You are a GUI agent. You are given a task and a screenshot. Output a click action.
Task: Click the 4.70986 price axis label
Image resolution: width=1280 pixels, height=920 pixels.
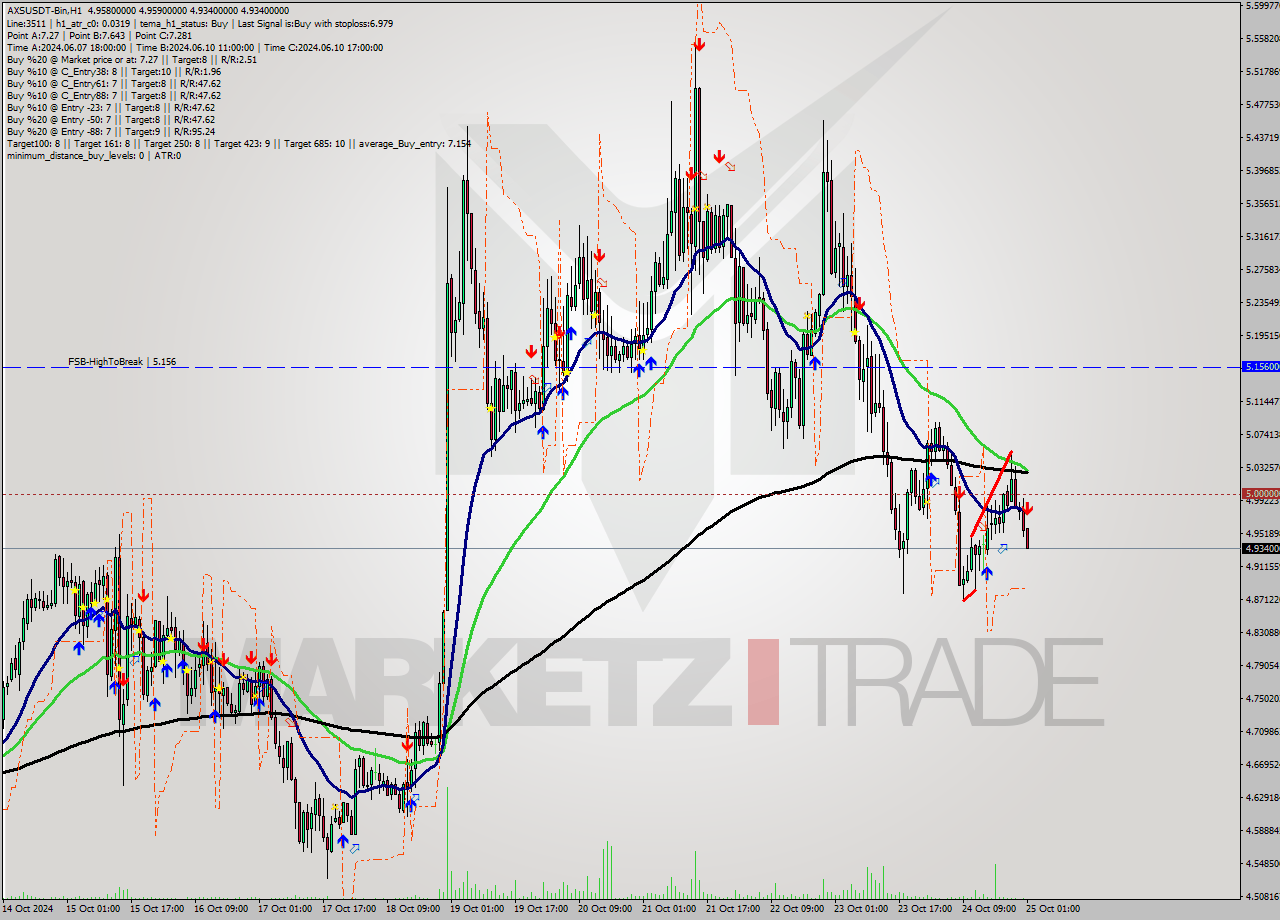click(x=1261, y=731)
